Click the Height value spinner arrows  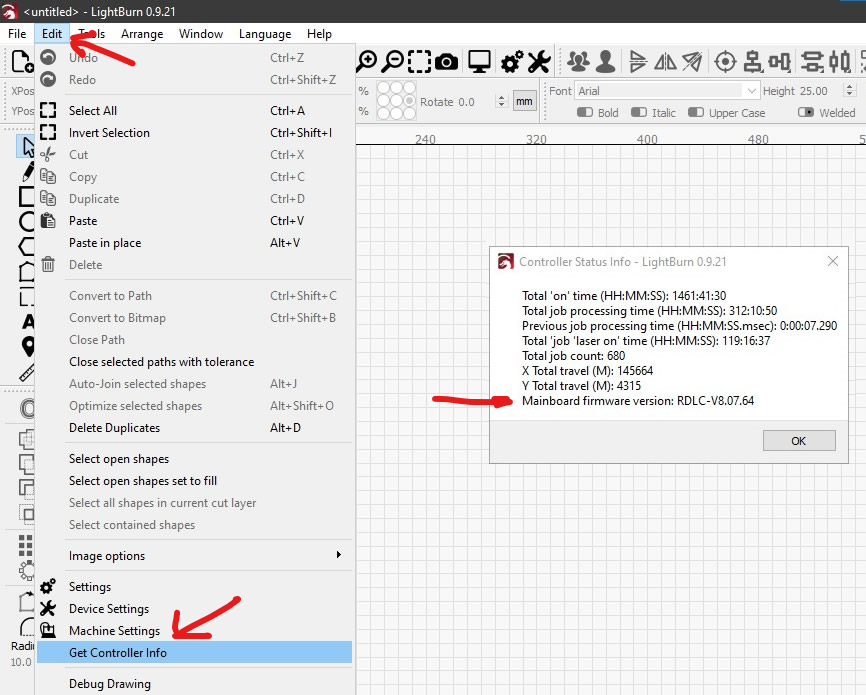click(850, 91)
